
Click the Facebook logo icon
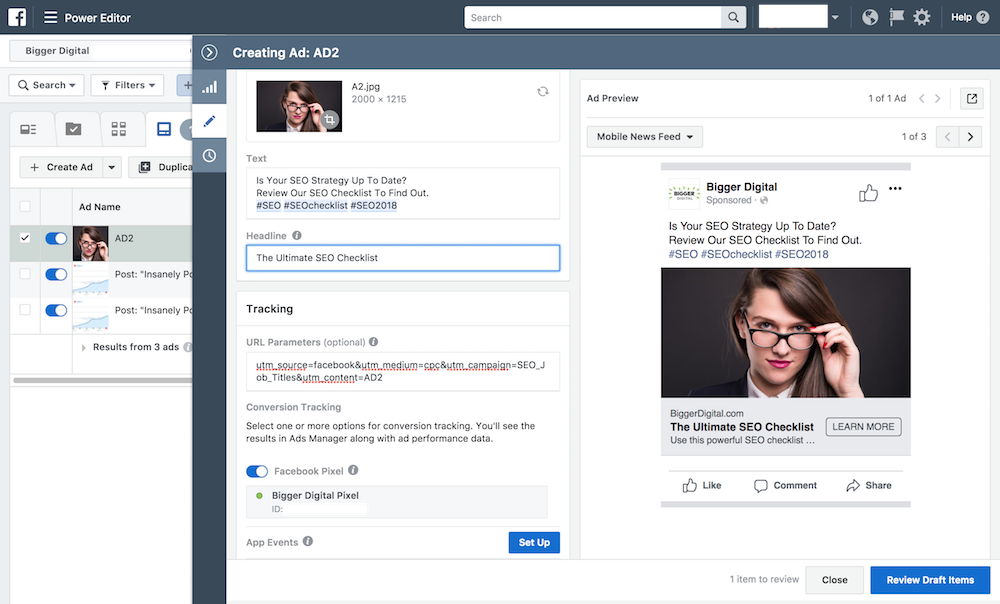pyautogui.click(x=17, y=17)
